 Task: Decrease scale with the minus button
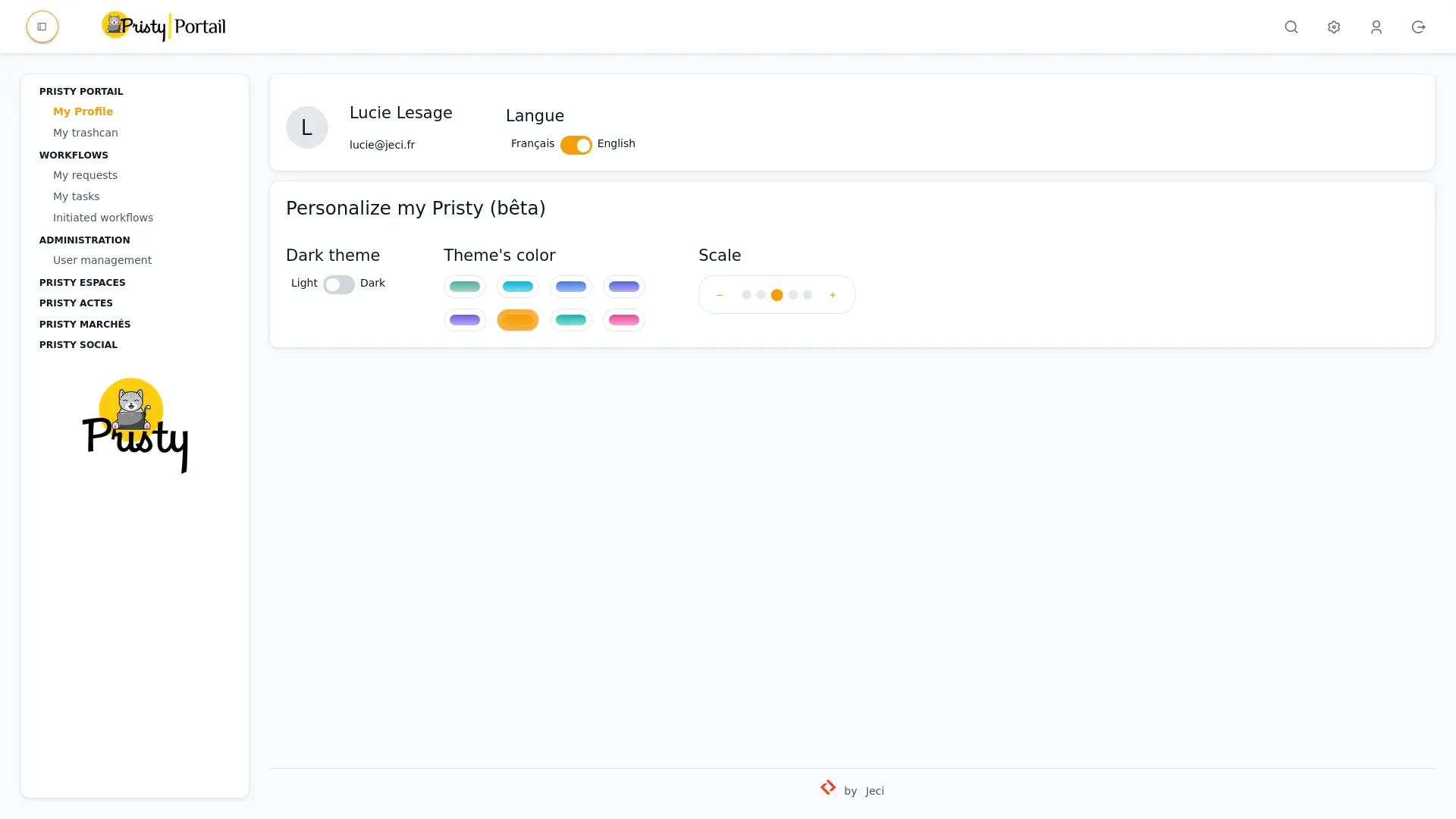coord(720,295)
